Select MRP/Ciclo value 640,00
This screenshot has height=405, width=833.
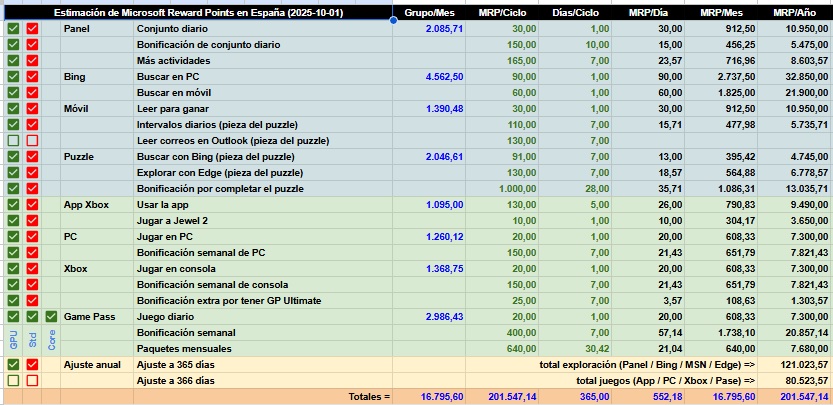coord(502,349)
